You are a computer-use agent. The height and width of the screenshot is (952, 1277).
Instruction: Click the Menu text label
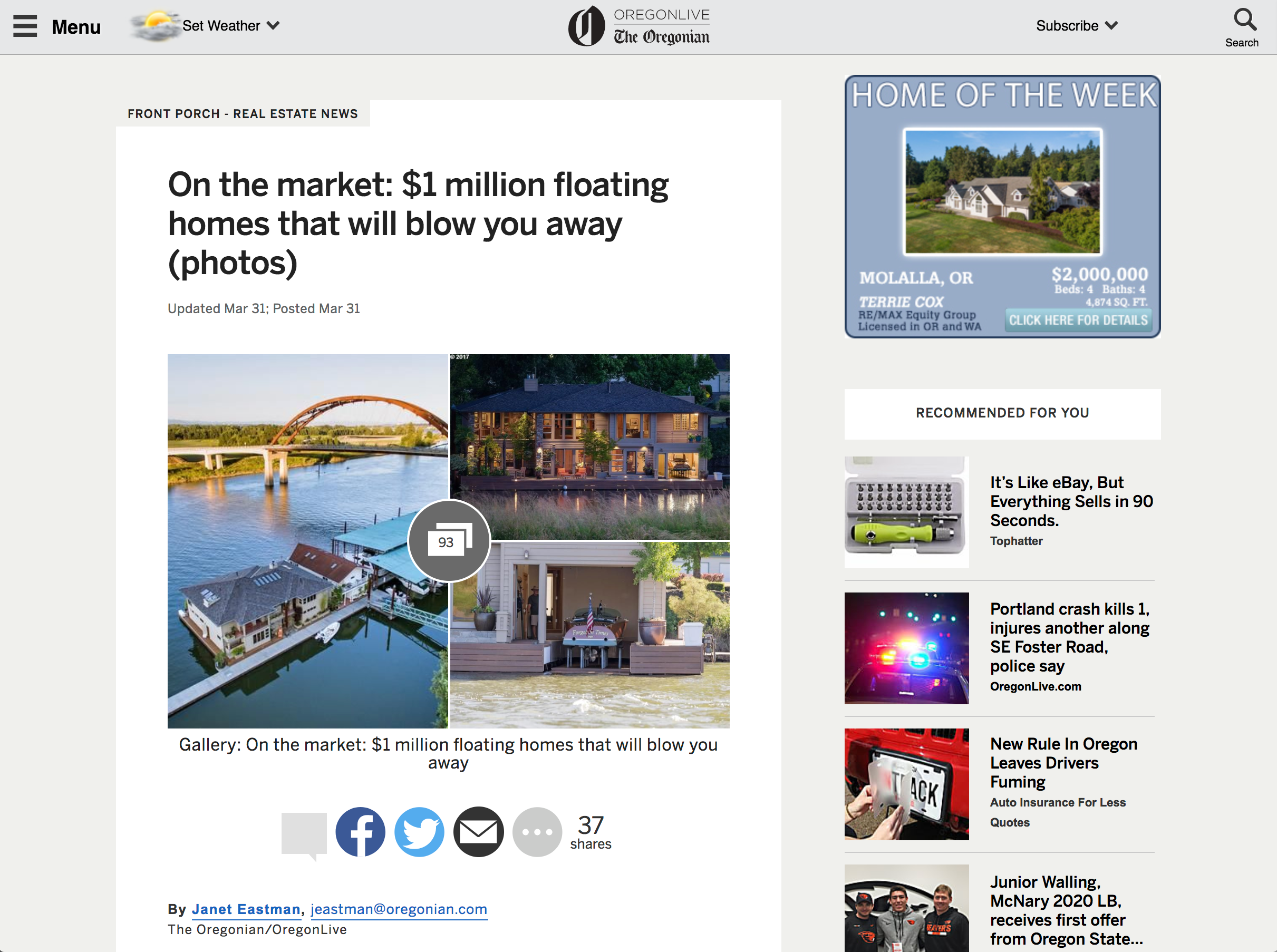pos(76,26)
